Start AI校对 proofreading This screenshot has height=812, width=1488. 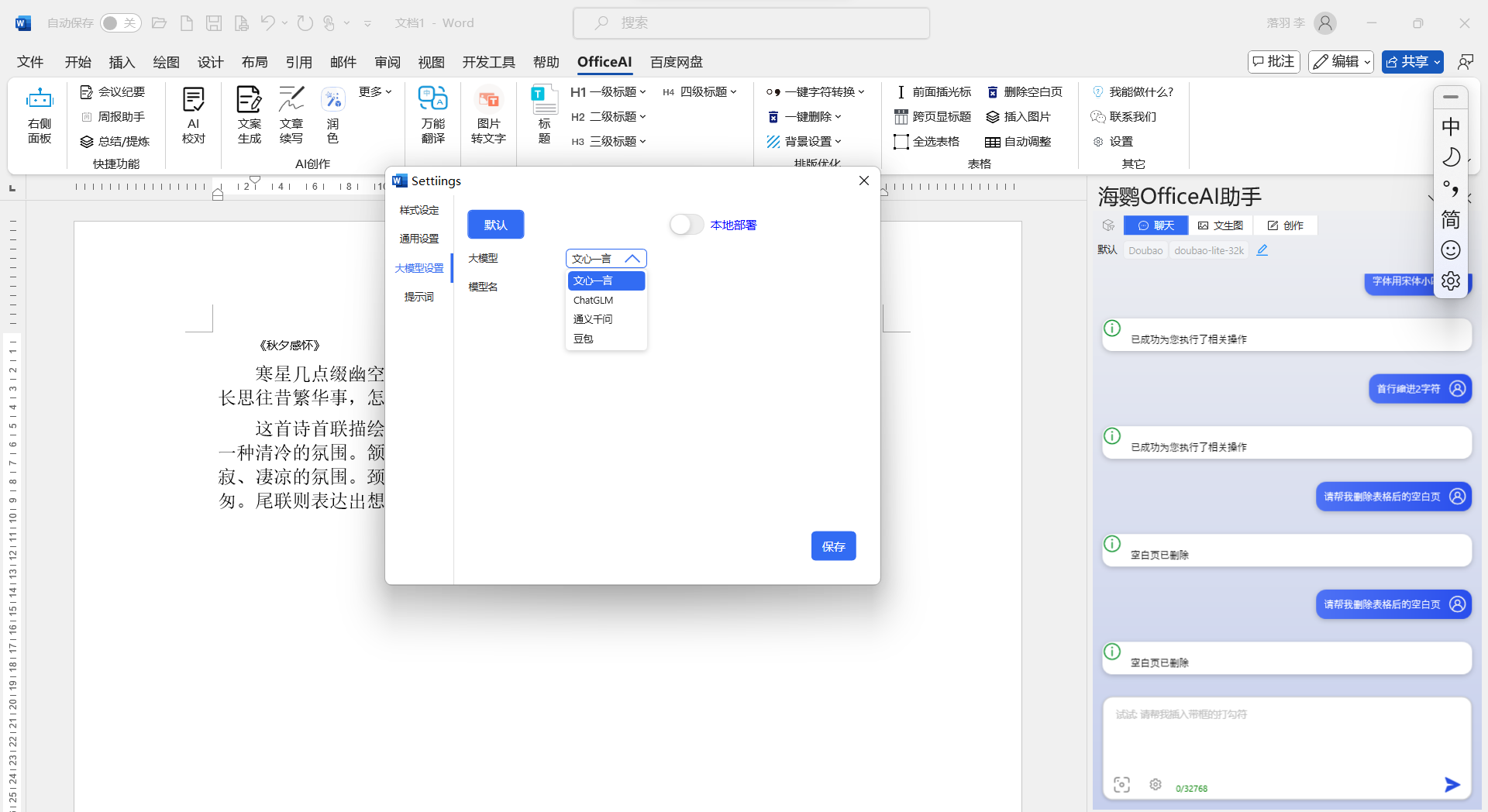pos(194,116)
